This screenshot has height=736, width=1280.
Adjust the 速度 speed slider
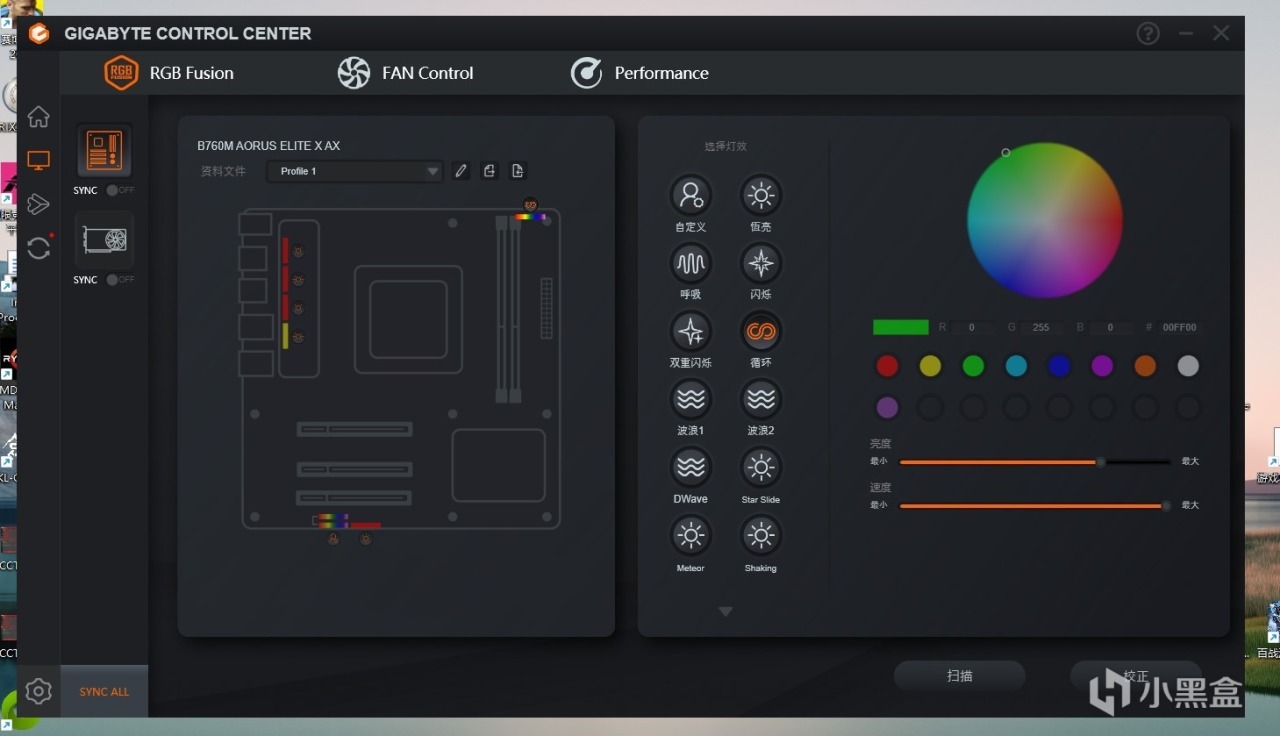coord(1035,506)
